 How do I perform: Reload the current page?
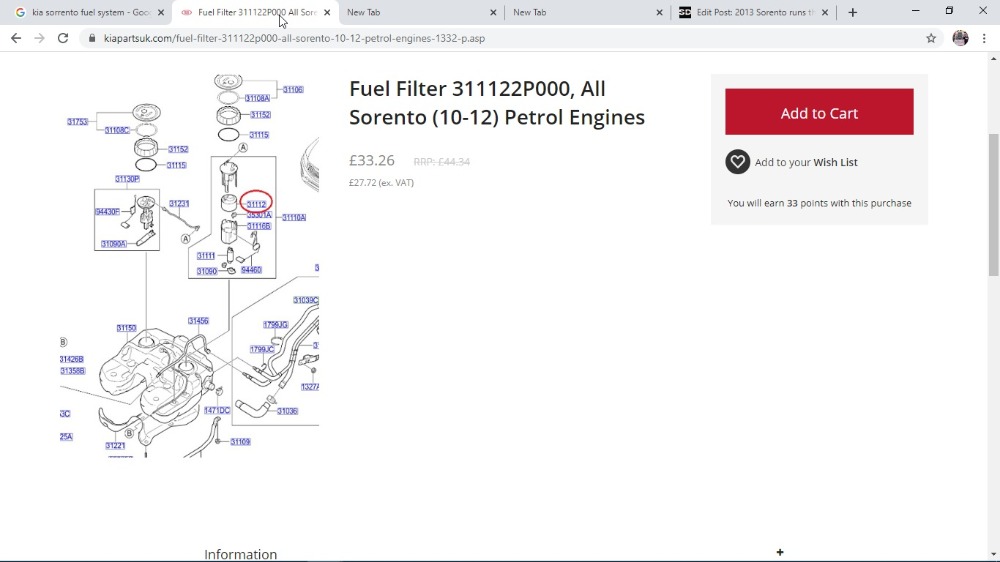point(62,38)
